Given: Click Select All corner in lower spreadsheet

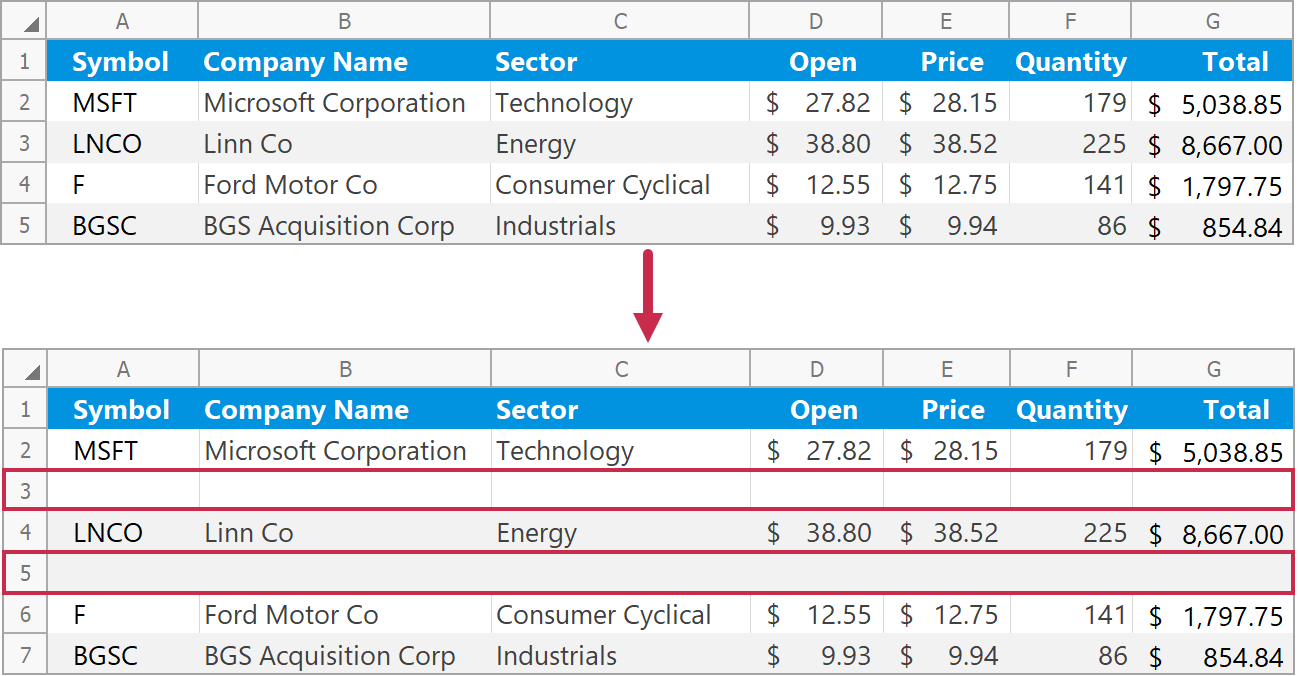Looking at the screenshot, I should [x=25, y=369].
